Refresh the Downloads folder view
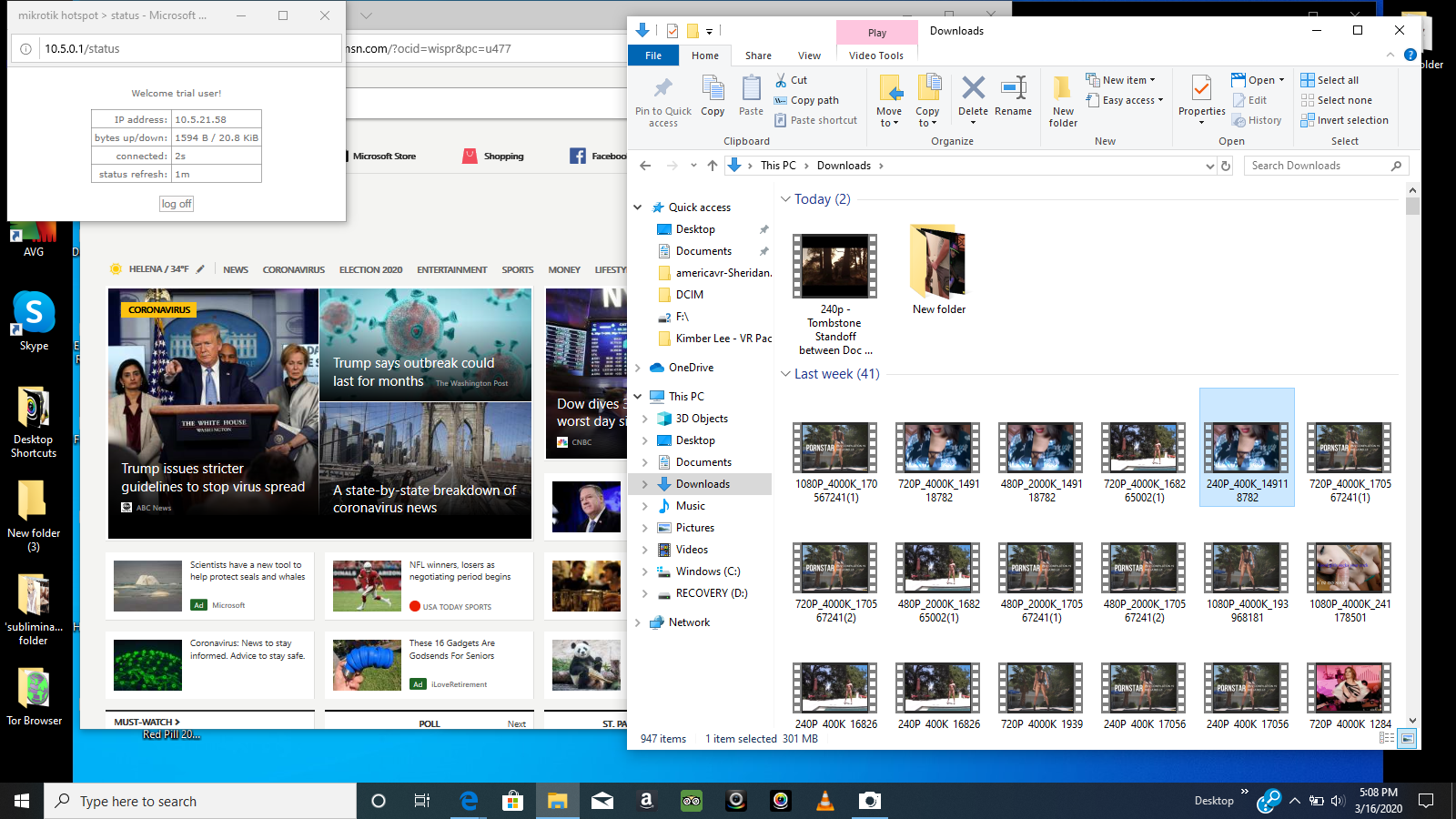1456x819 pixels. (x=1226, y=166)
